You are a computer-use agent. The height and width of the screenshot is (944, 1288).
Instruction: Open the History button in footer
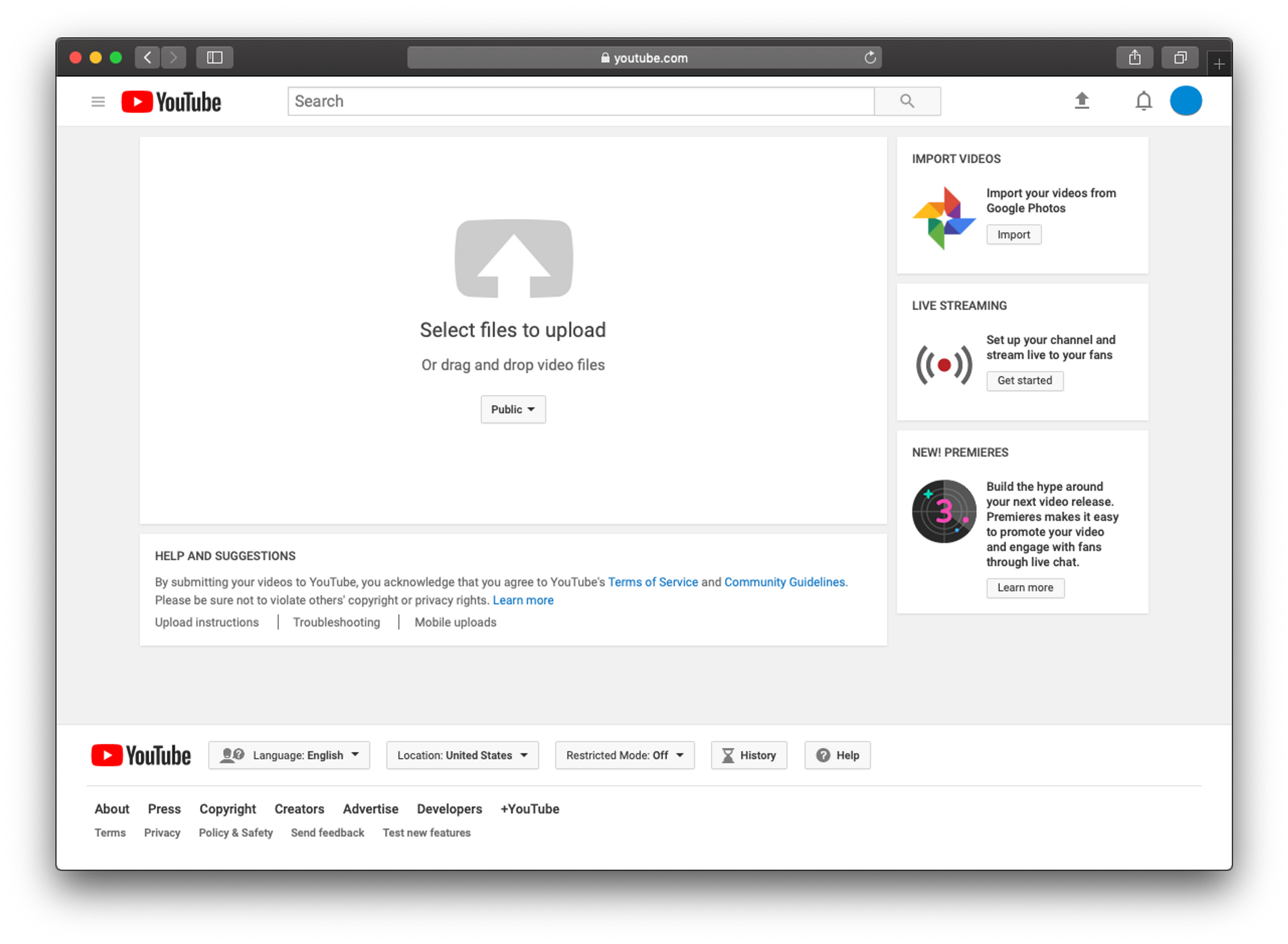pos(749,756)
